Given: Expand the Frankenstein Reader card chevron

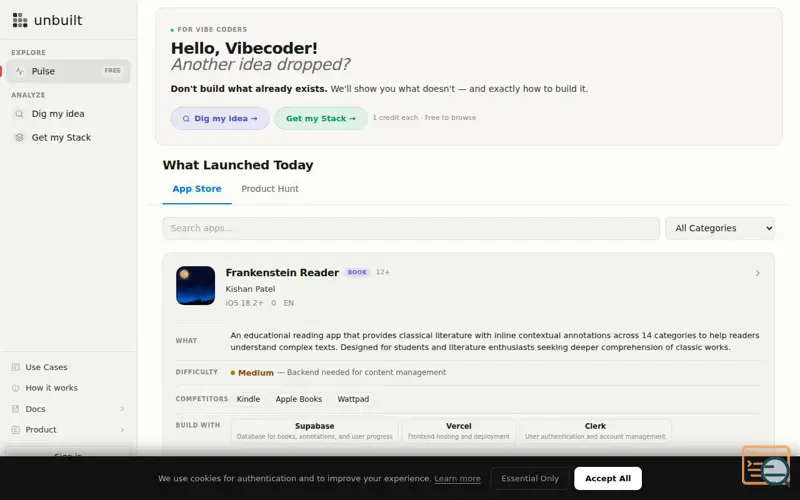Looking at the screenshot, I should 757,273.
